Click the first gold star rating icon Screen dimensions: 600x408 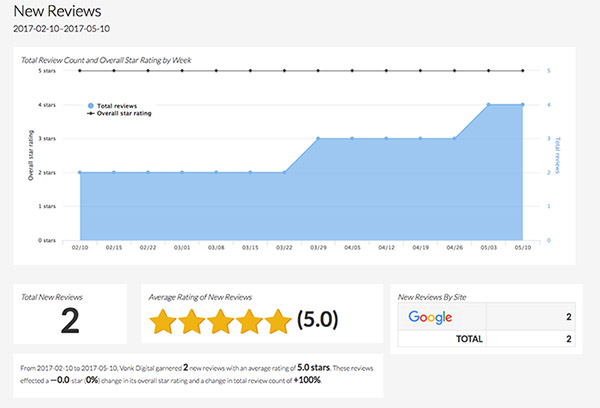pos(163,322)
